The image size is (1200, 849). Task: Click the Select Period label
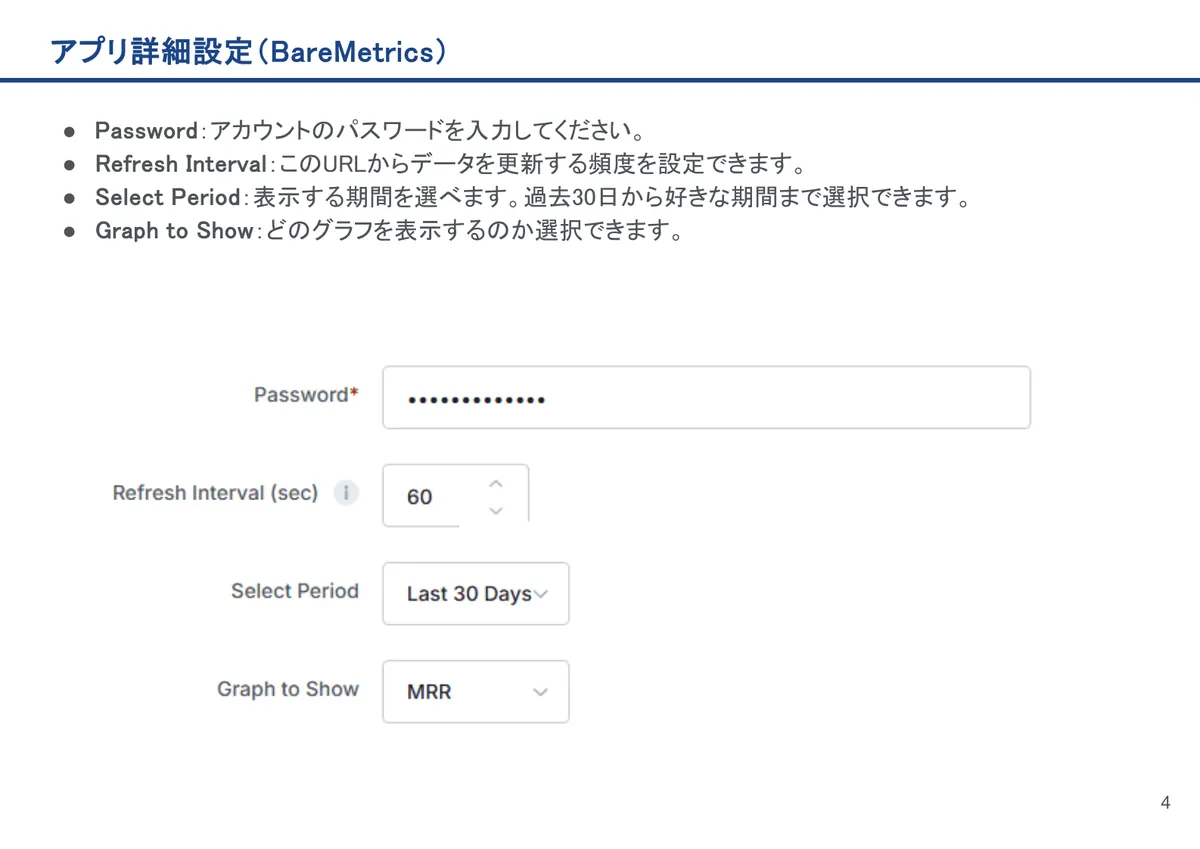click(295, 591)
